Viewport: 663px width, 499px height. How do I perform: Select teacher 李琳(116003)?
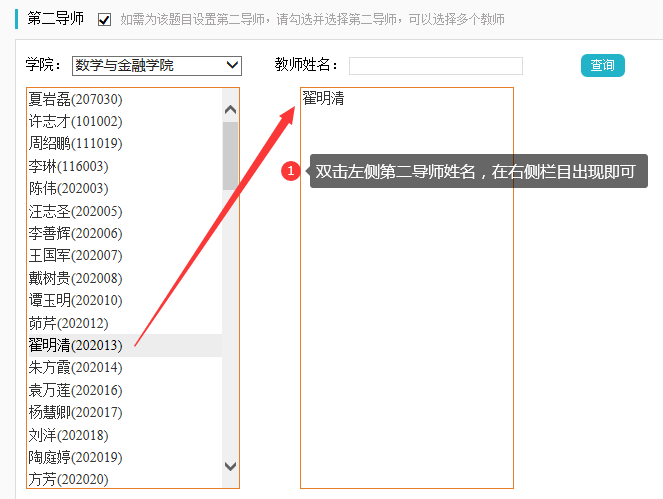69,166
